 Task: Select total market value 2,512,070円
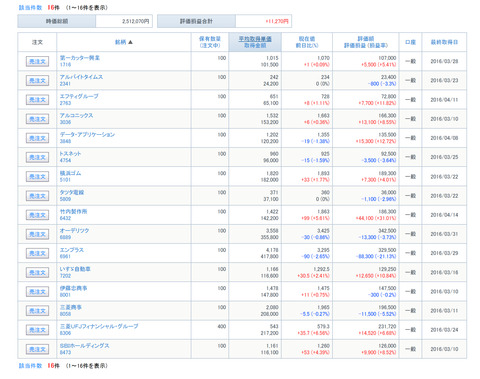tap(135, 21)
